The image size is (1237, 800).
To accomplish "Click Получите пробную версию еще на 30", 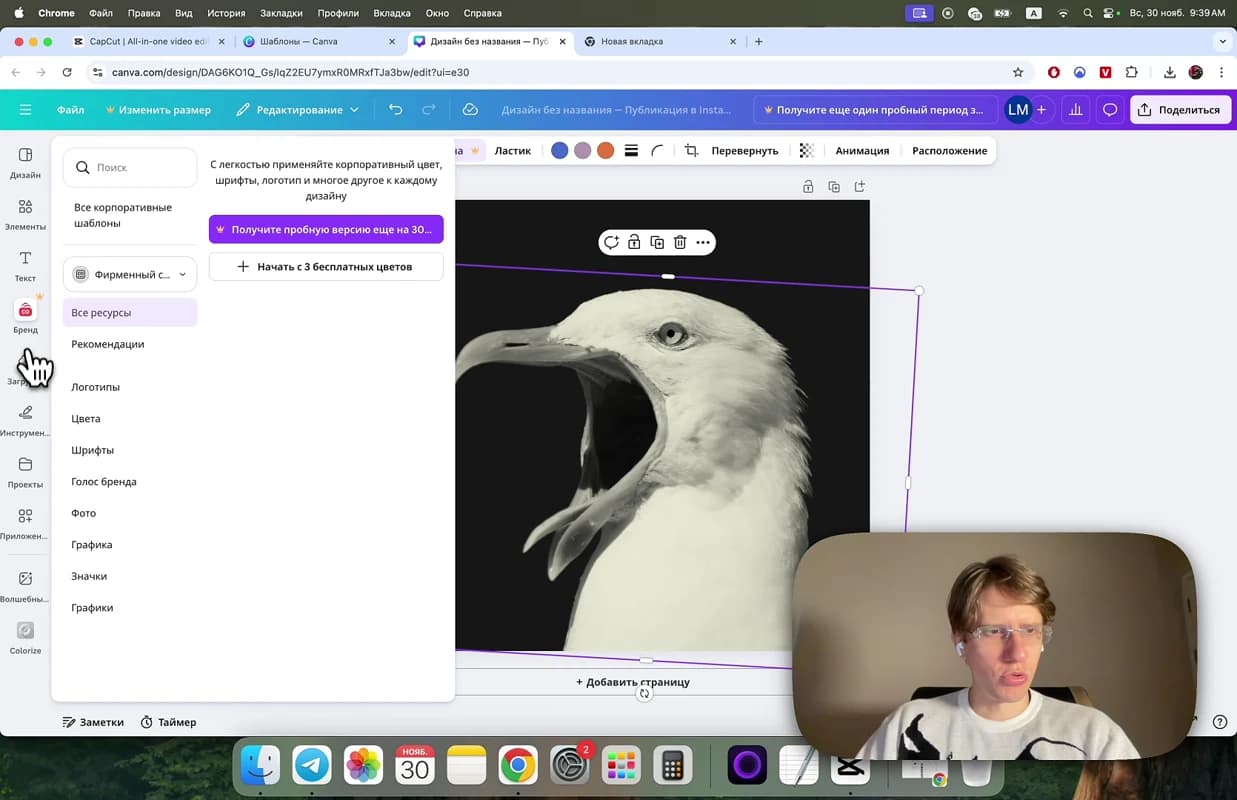I will 326,229.
